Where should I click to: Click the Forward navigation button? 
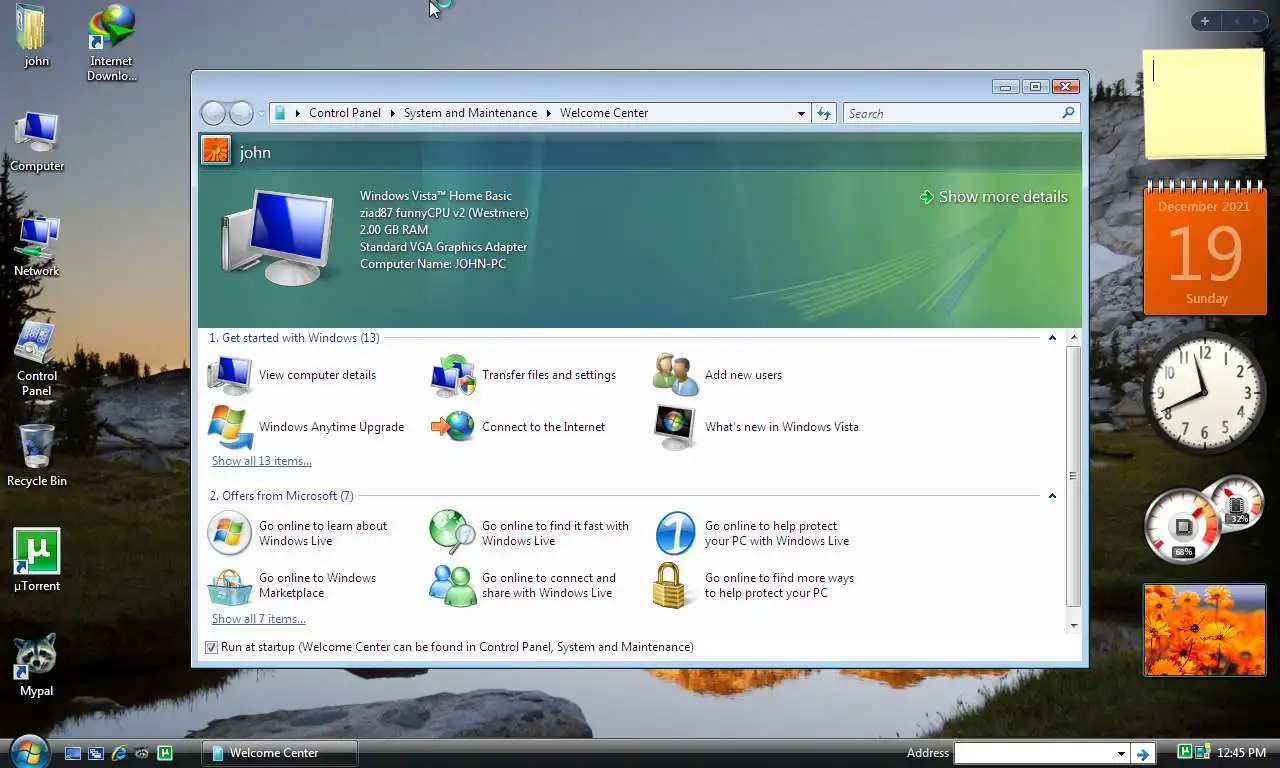pos(241,113)
